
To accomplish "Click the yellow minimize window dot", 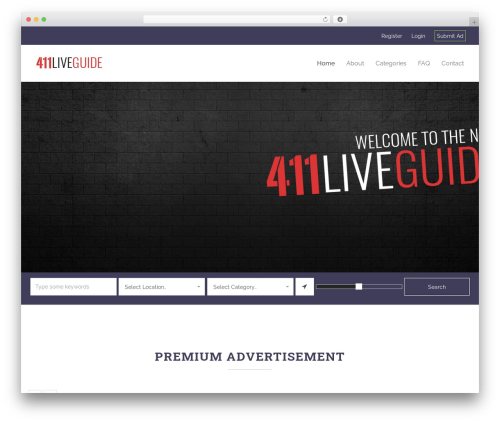I will (x=36, y=20).
